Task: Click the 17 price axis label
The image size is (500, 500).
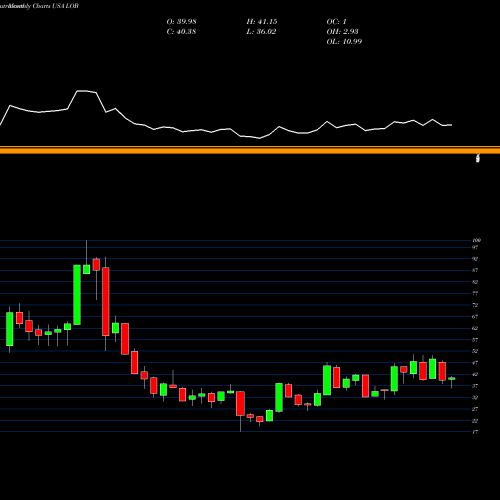Action: [475, 432]
